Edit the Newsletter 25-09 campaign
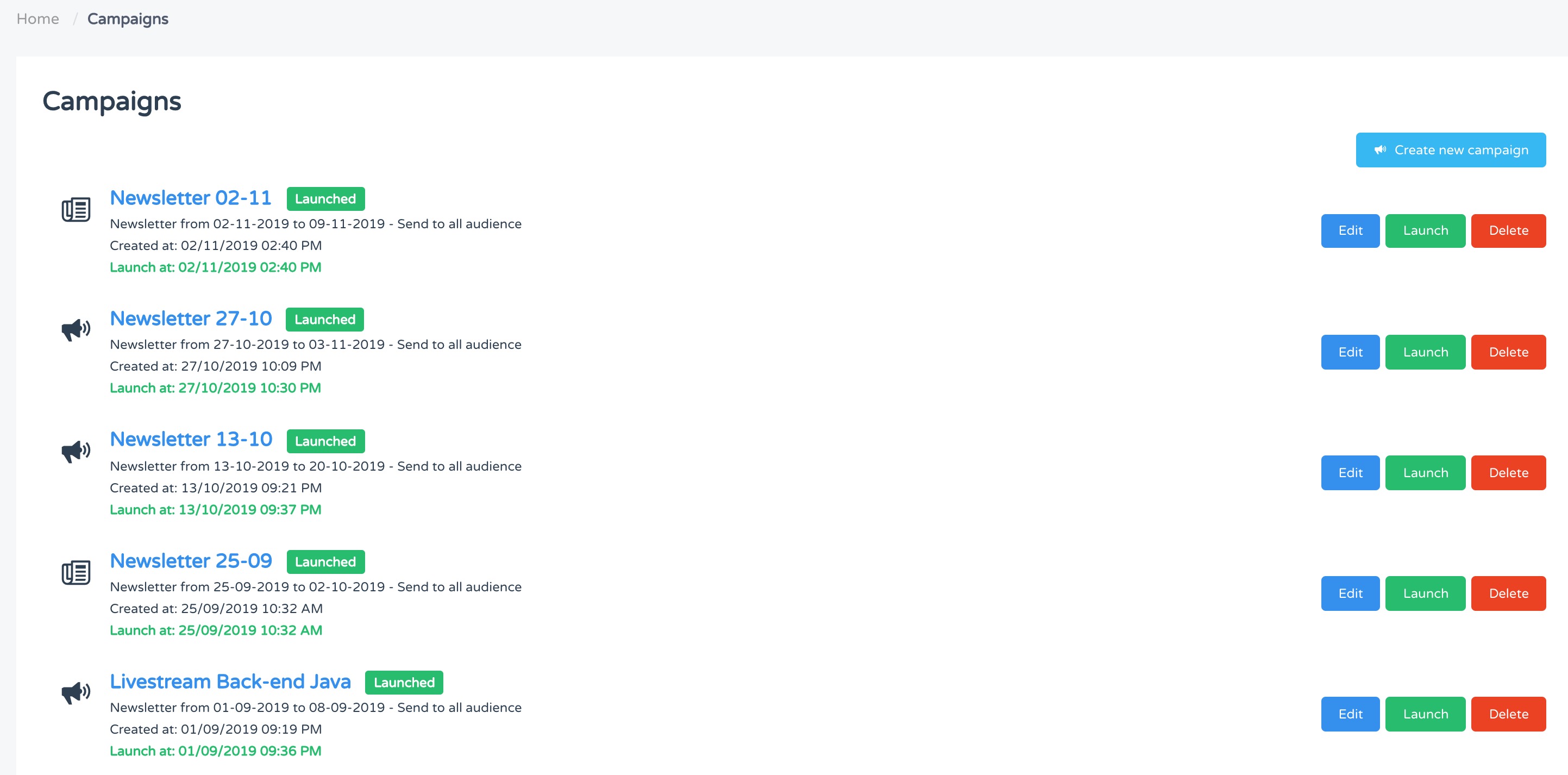The width and height of the screenshot is (1568, 775). [1350, 593]
